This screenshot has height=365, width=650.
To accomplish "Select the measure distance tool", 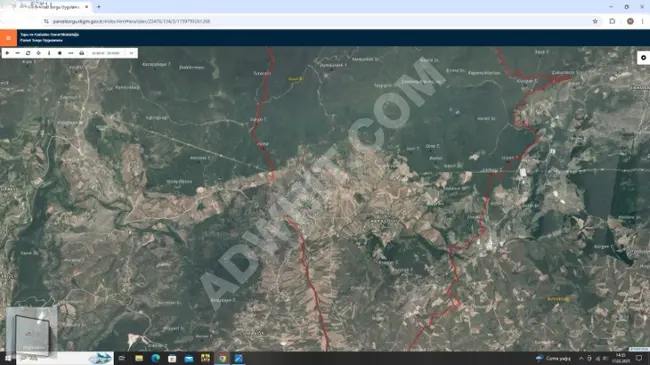I will (70, 53).
